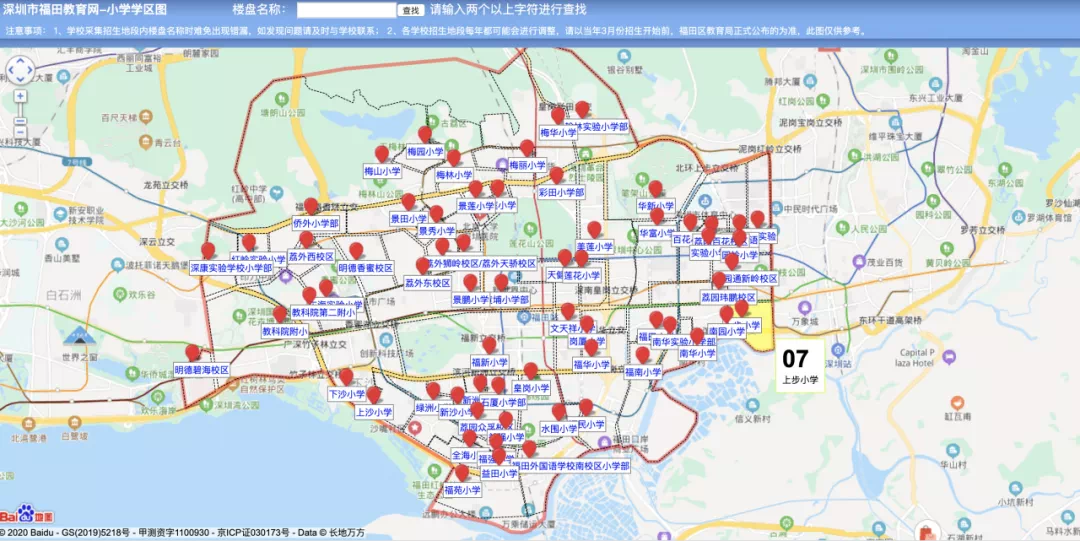
Task: Zoom in with the plus button
Action: (20, 95)
